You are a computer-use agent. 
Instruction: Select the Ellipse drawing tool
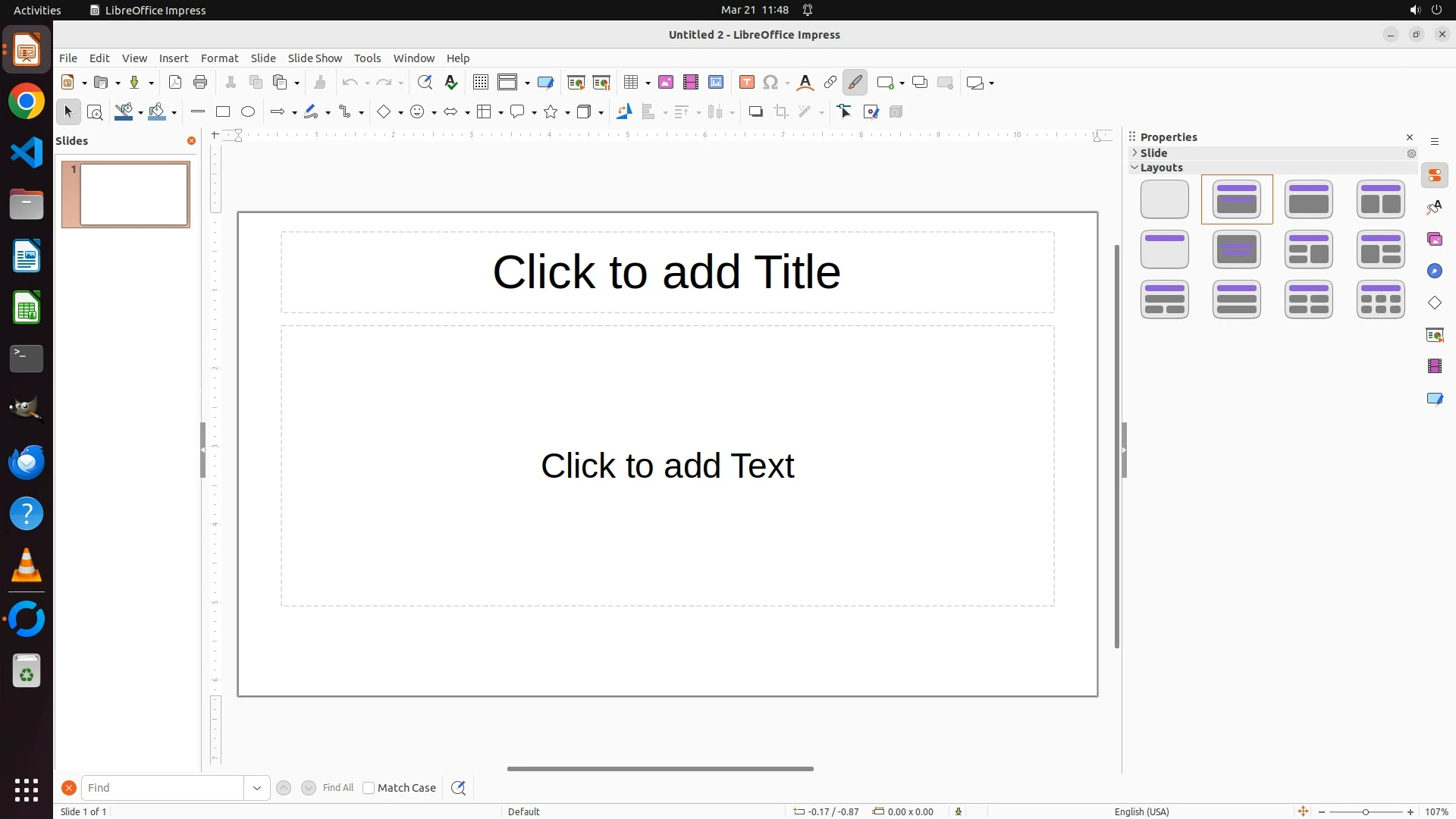[248, 112]
